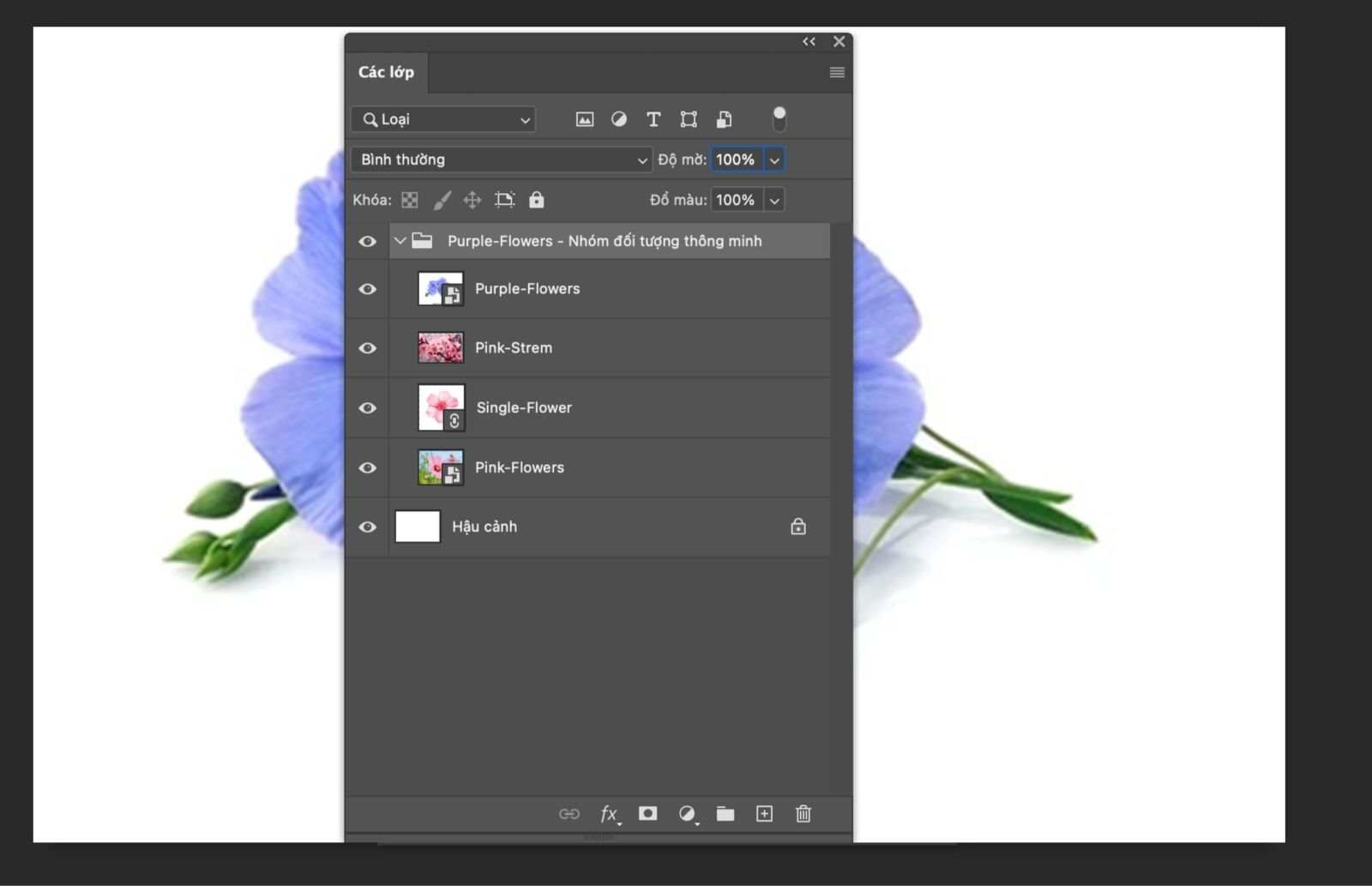The height and width of the screenshot is (886, 1372).
Task: Click the lock icon on Hậu cảnh layer
Action: tap(798, 527)
